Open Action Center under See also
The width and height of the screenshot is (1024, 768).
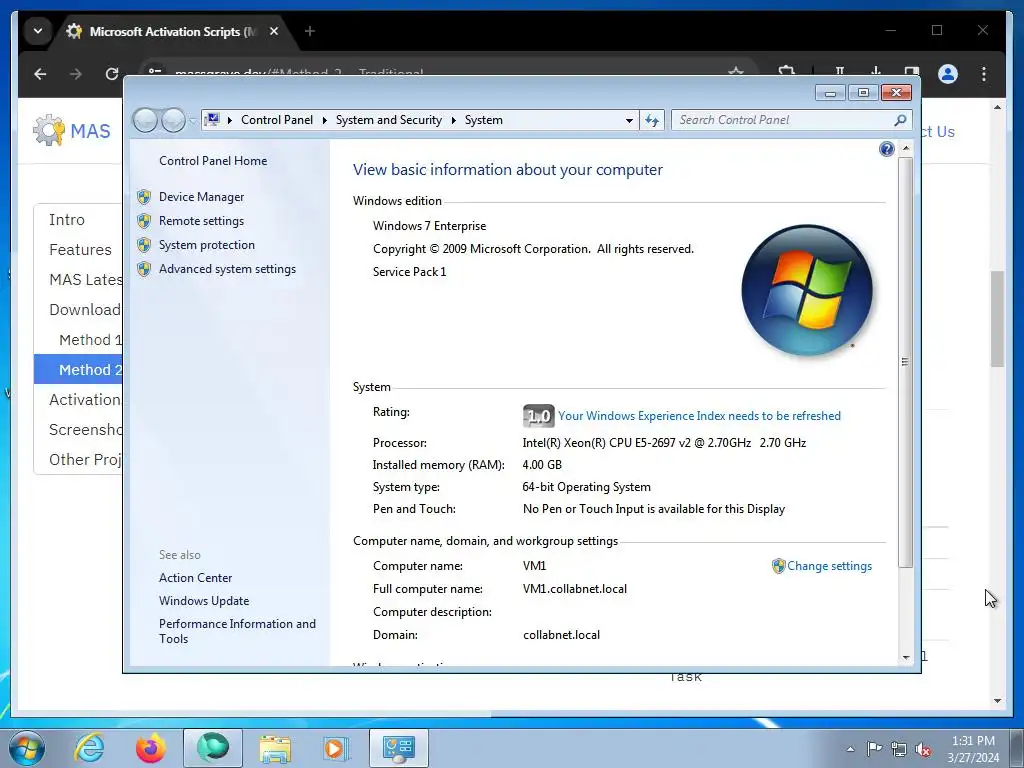[x=195, y=578]
